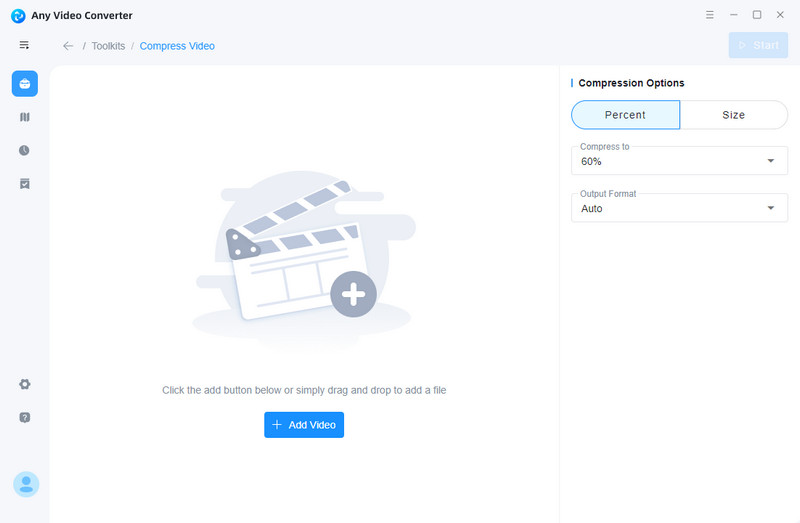Image resolution: width=800 pixels, height=523 pixels.
Task: Click the drag and drop instruction text
Action: coord(304,390)
